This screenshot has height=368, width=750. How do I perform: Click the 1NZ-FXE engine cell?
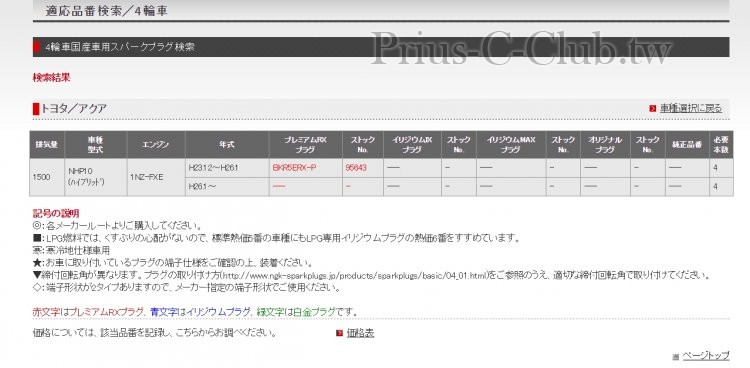tap(156, 177)
